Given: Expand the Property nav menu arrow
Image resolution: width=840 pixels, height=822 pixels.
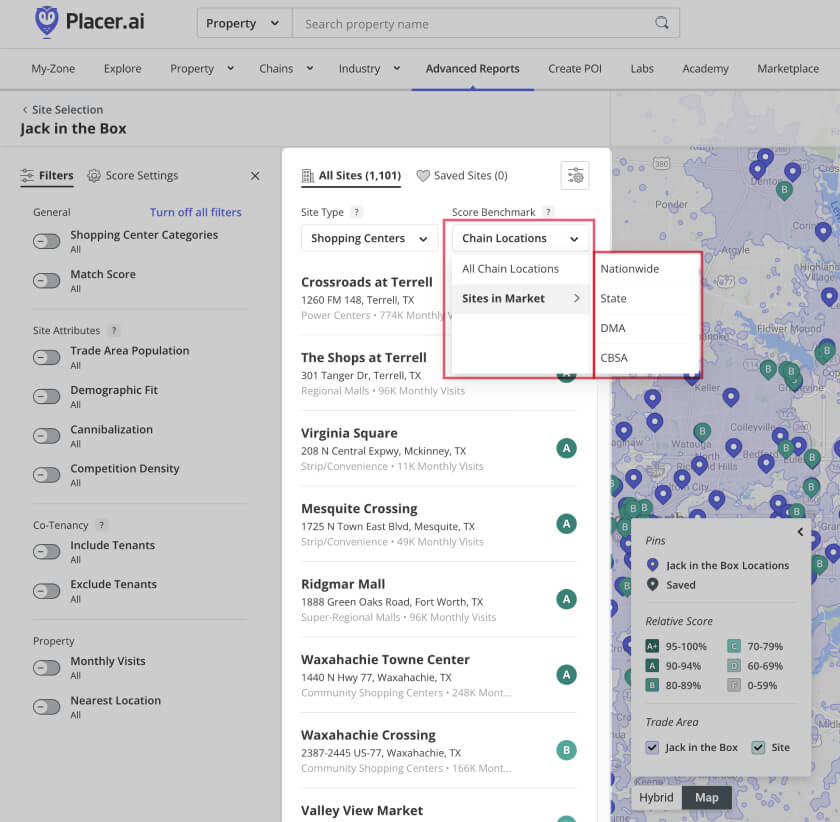Looking at the screenshot, I should 230,68.
